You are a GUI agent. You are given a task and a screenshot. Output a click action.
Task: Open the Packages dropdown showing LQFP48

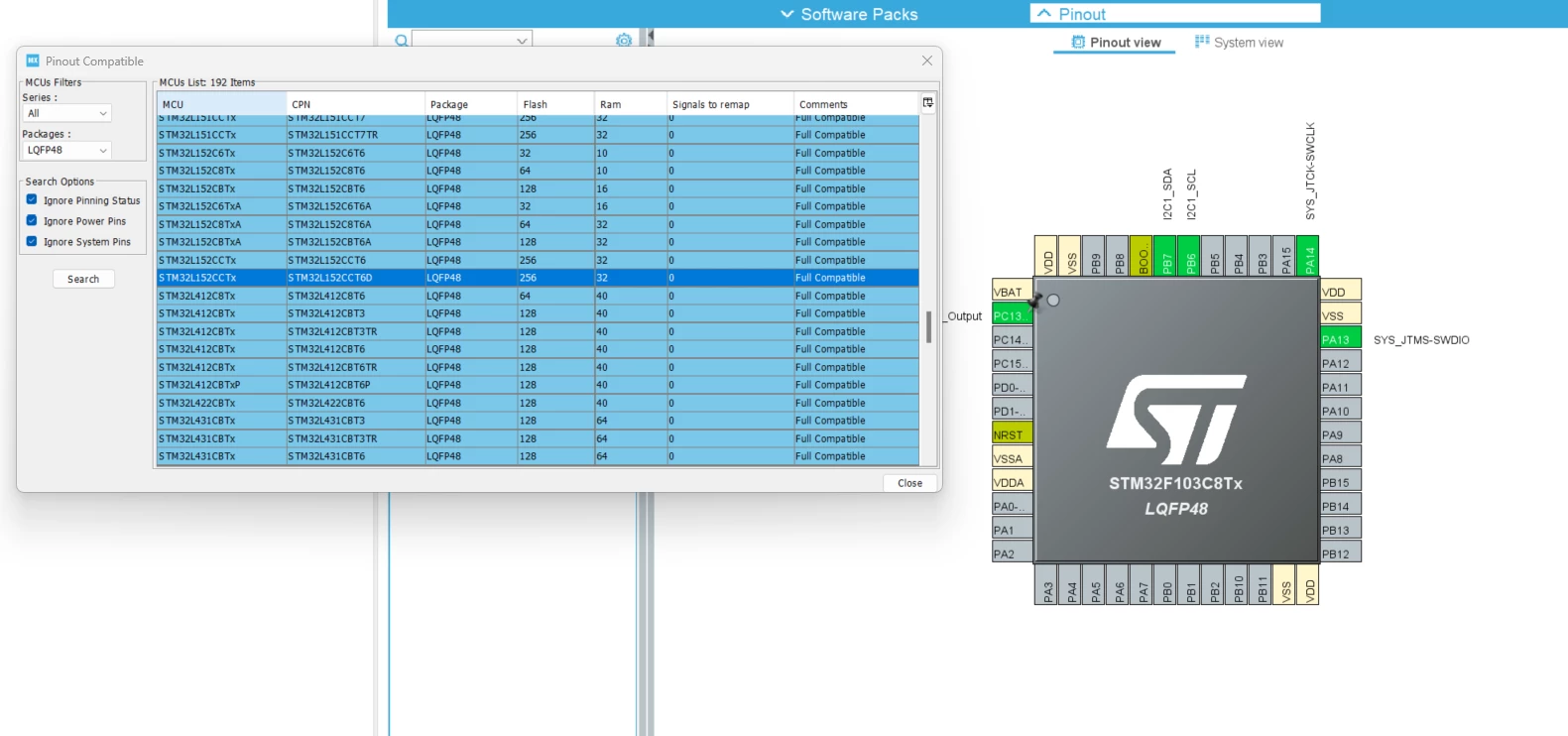[66, 150]
